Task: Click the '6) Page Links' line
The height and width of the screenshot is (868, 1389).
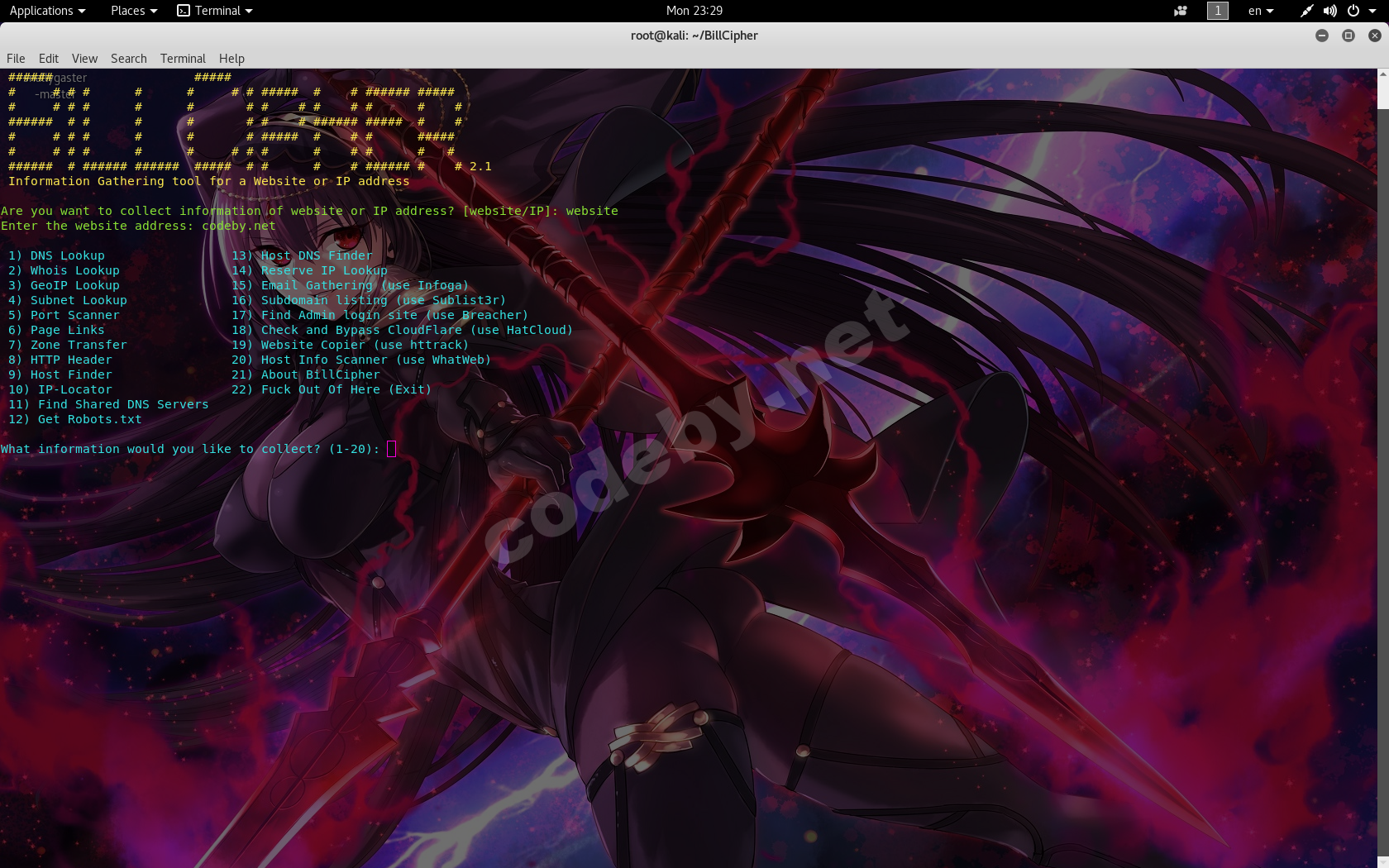Action: point(56,330)
